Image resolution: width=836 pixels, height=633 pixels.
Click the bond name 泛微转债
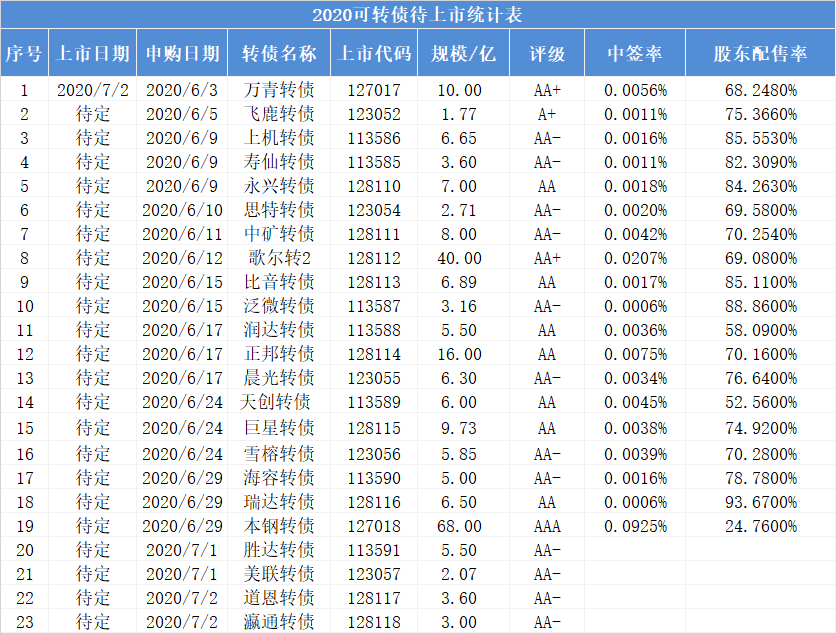point(279,306)
